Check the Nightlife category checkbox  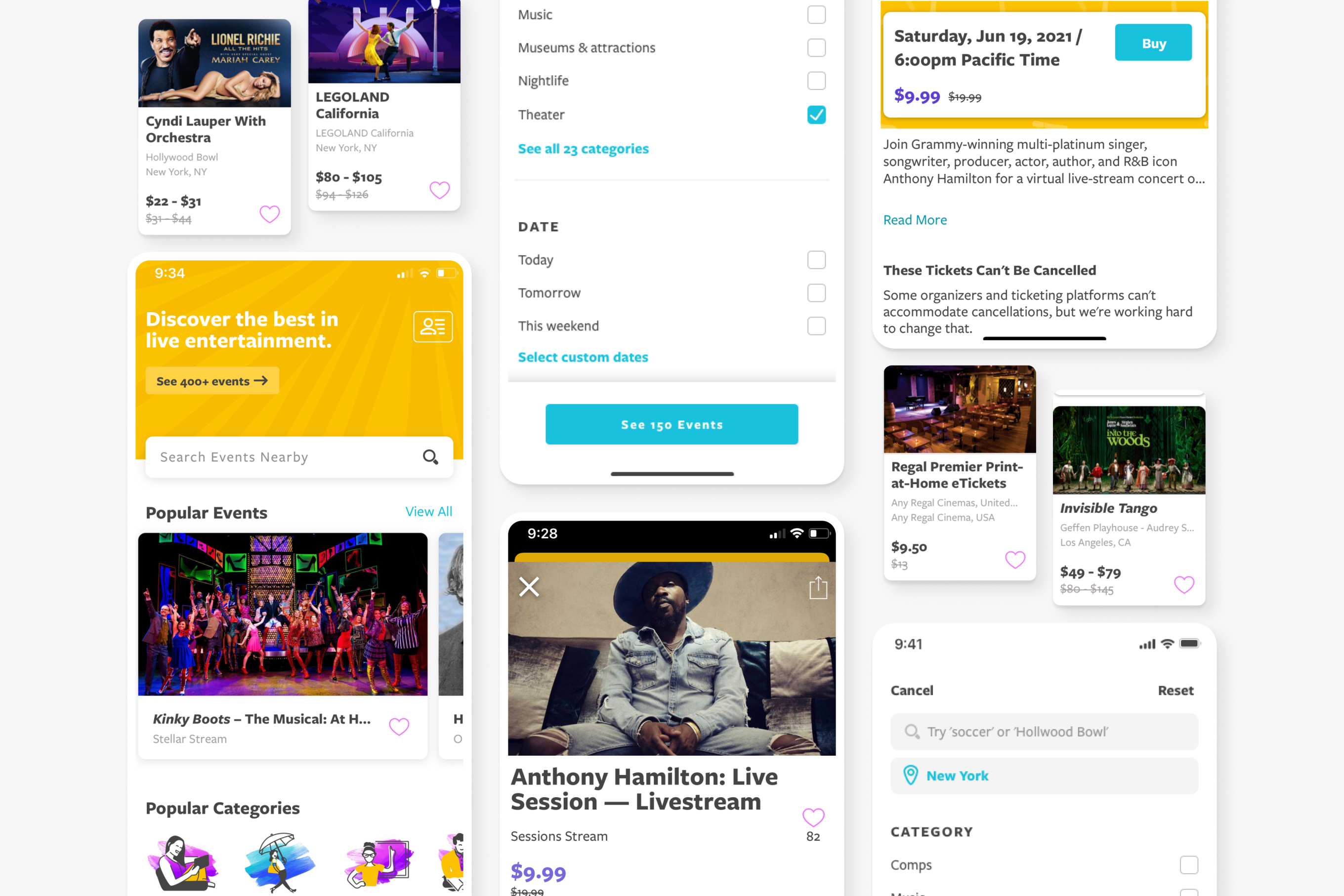pos(816,81)
